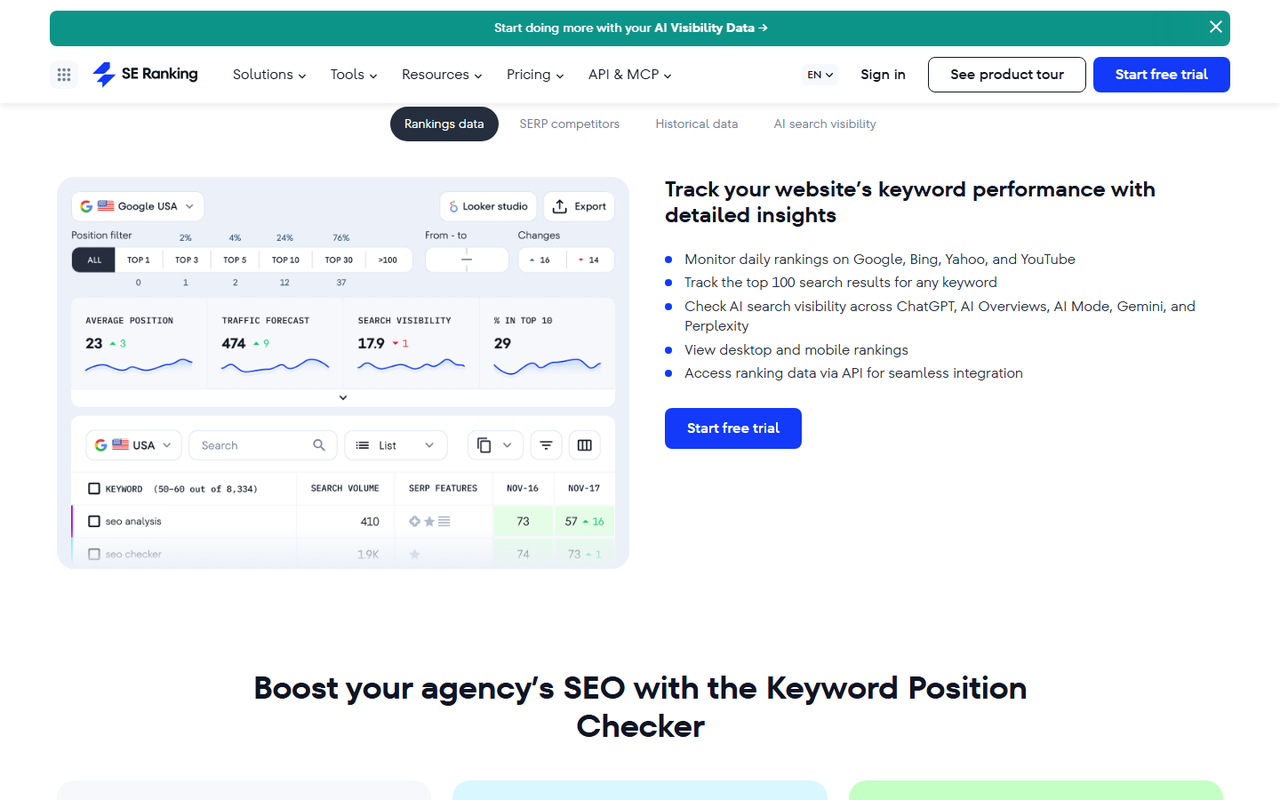
Task: Open the Google USA dropdown
Action: click(138, 206)
